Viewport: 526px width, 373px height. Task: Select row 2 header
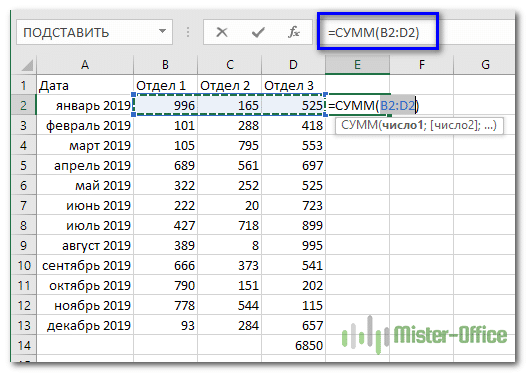click(x=23, y=105)
